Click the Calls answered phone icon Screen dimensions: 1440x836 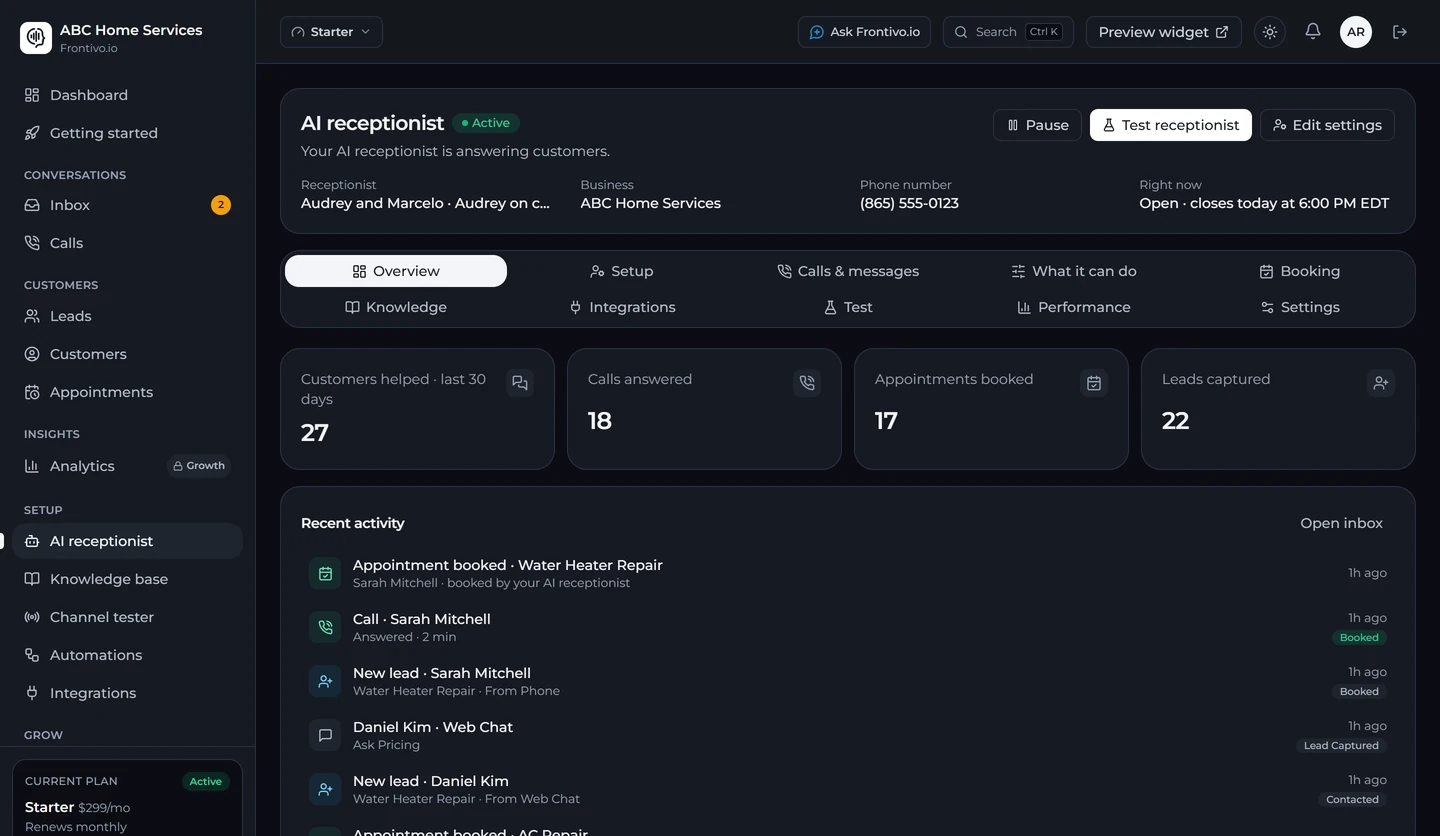(807, 383)
